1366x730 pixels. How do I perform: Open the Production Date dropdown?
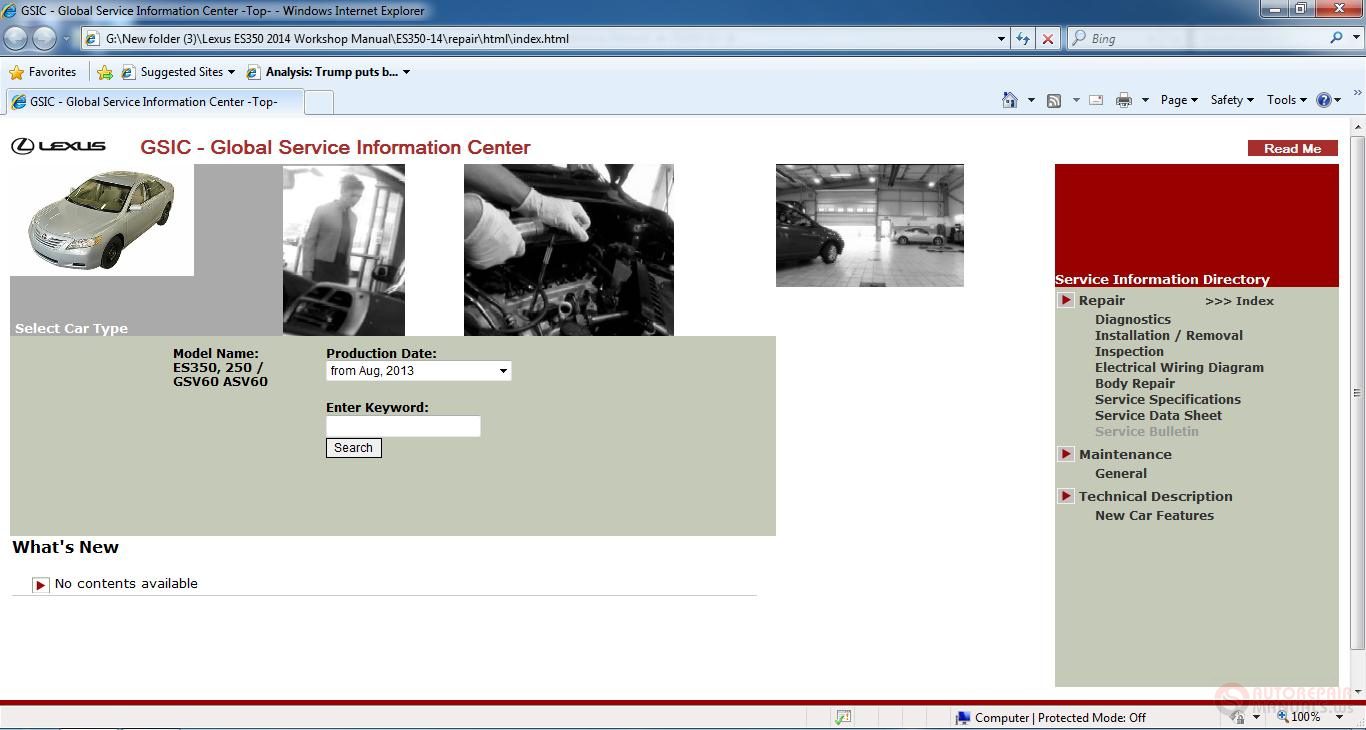tap(418, 371)
